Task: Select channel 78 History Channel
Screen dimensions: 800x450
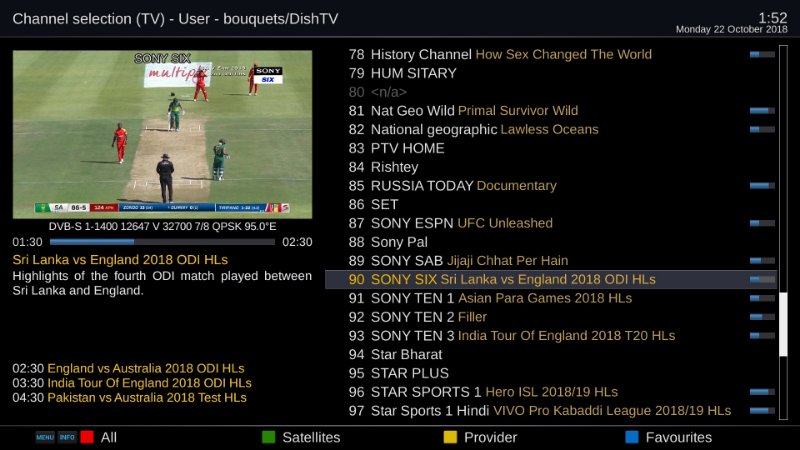Action: click(551, 54)
